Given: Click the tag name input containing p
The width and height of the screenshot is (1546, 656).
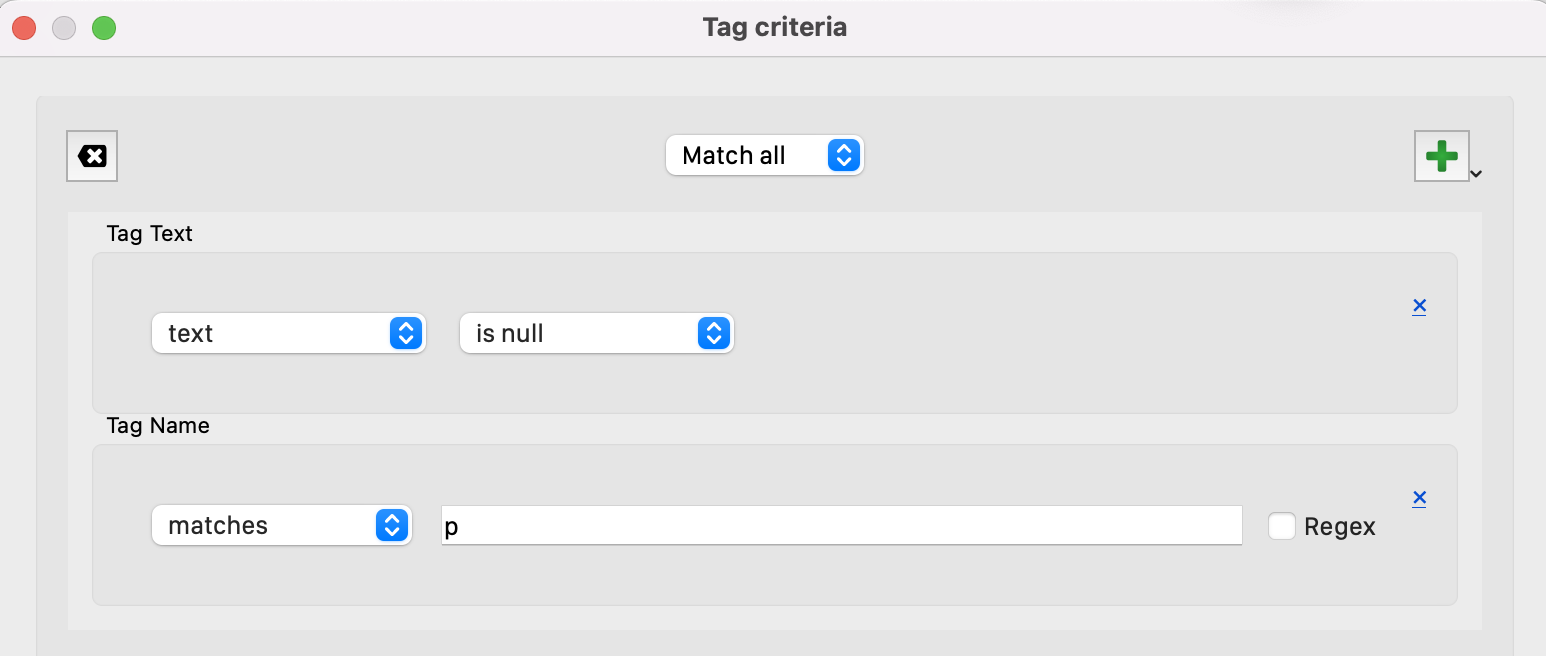Looking at the screenshot, I should 840,526.
